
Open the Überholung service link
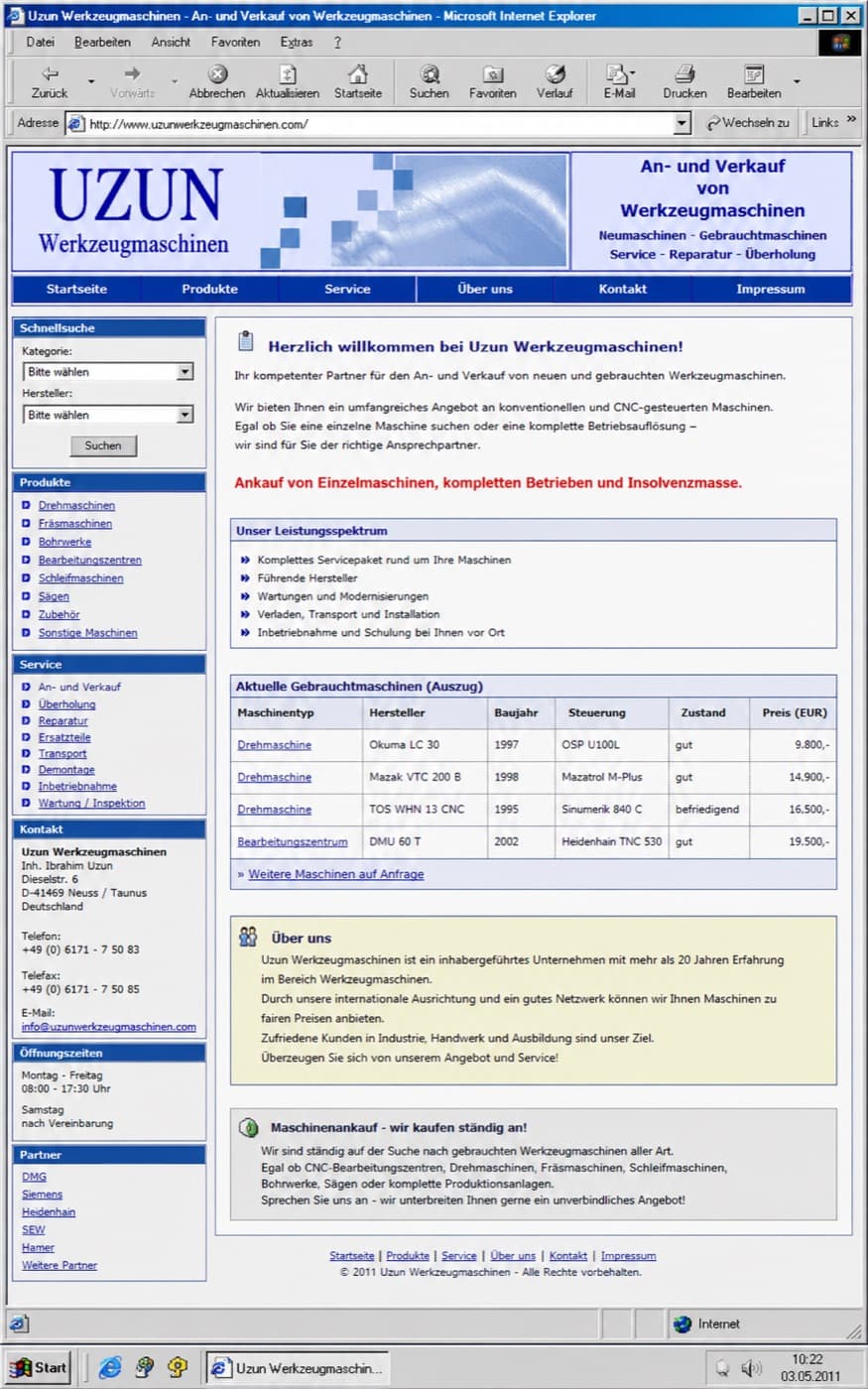tap(66, 703)
